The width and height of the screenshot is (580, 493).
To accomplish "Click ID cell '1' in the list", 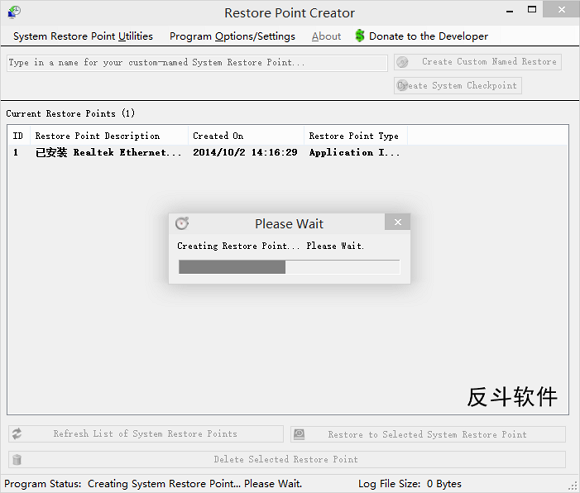I will pos(16,152).
